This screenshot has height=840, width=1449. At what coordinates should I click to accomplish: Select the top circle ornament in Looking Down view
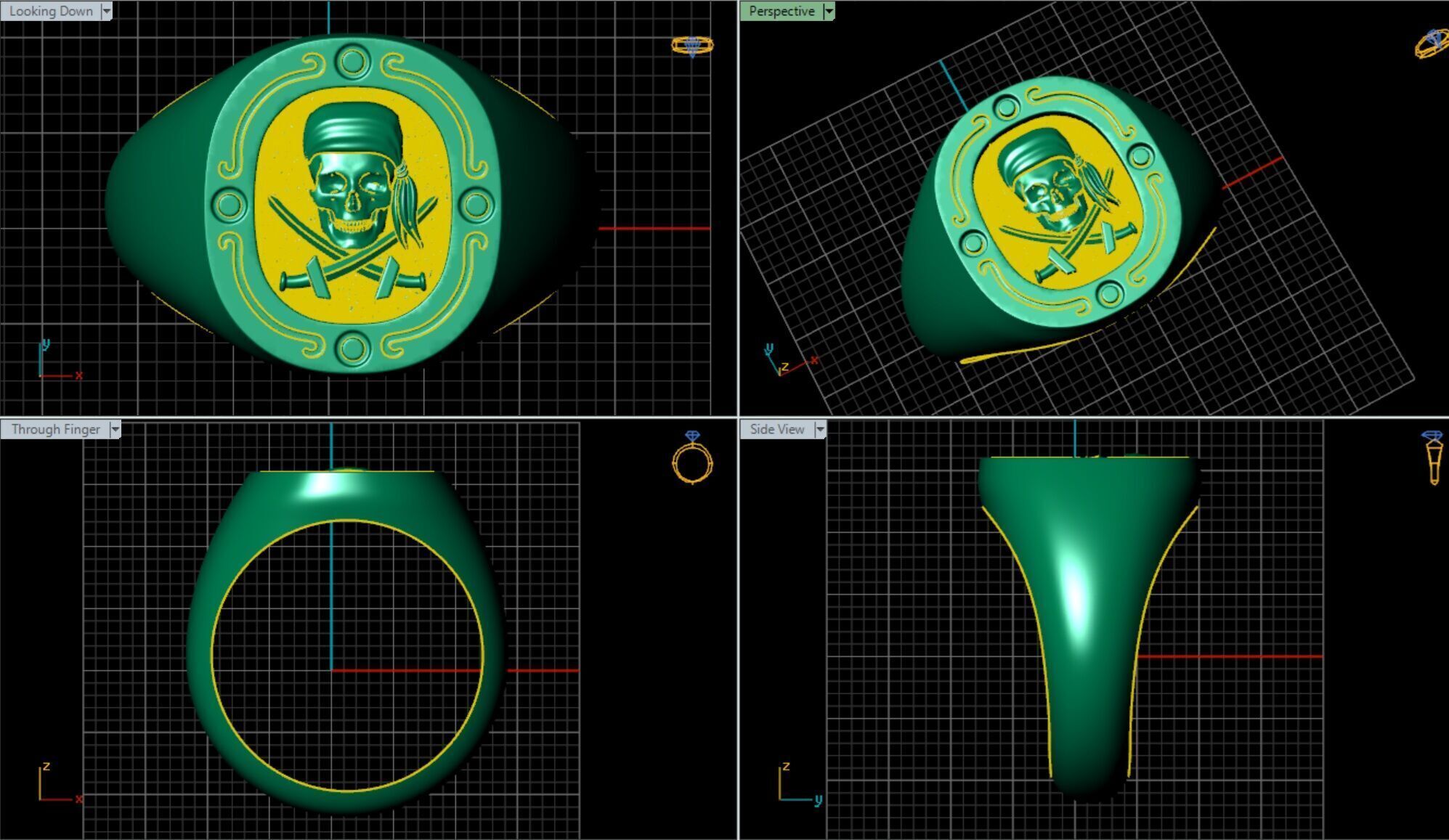pos(352,63)
